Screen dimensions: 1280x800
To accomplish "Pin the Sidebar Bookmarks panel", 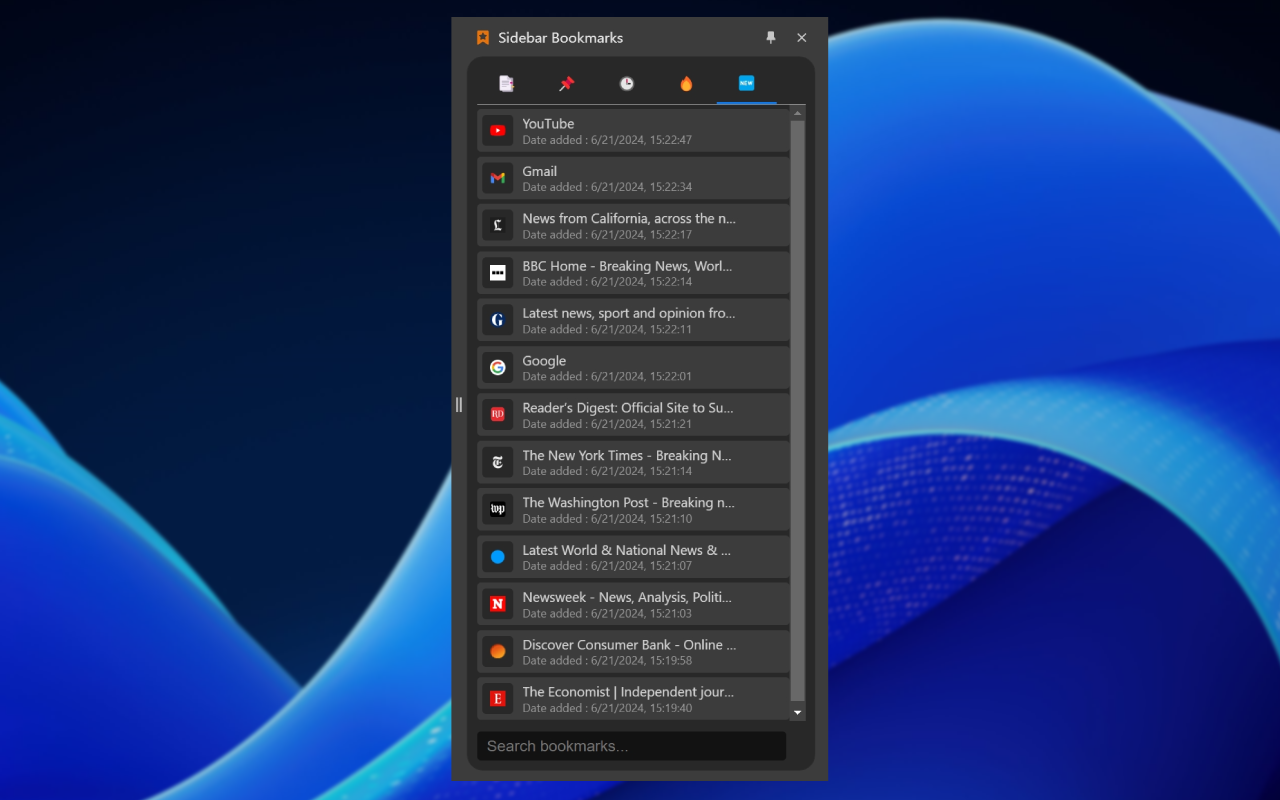I will [x=770, y=38].
